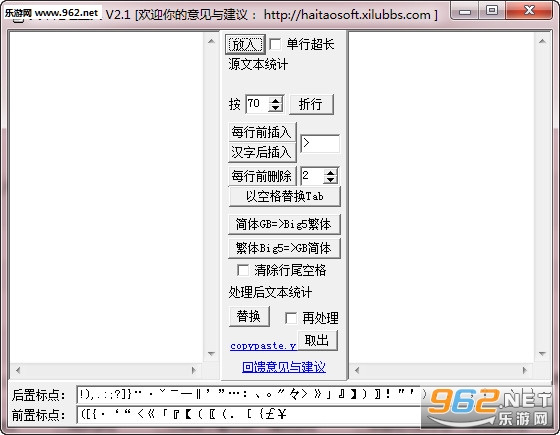
Task: Click 以空格替换Tab button
Action: [284, 196]
